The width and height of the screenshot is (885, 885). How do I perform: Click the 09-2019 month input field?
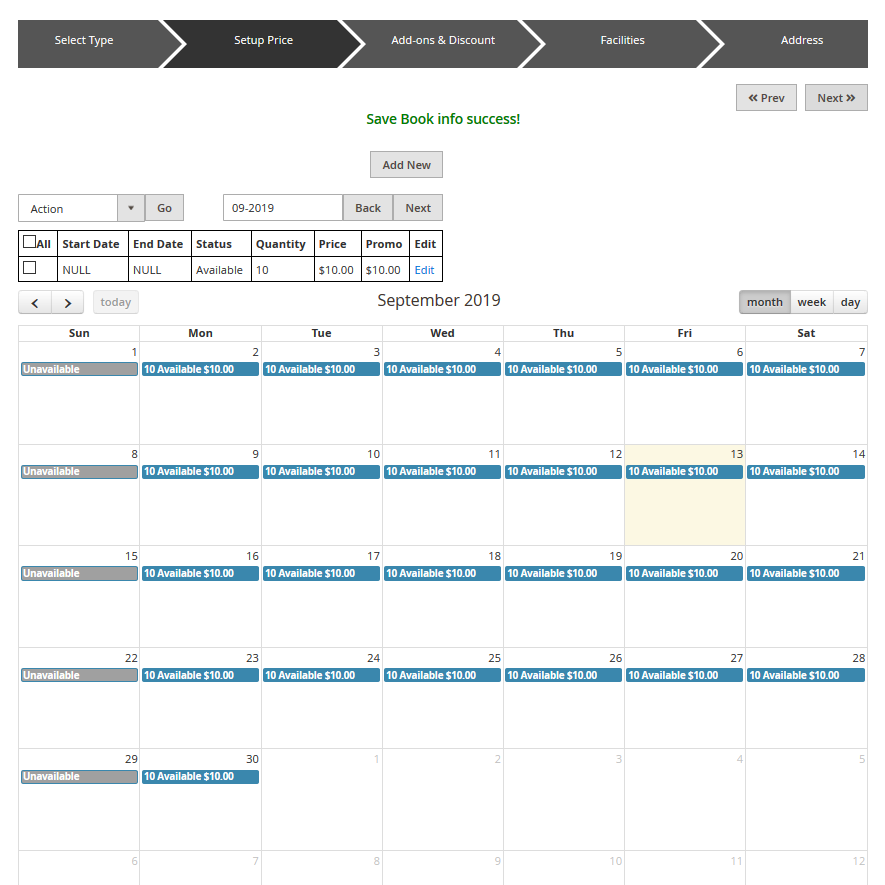pyautogui.click(x=283, y=208)
